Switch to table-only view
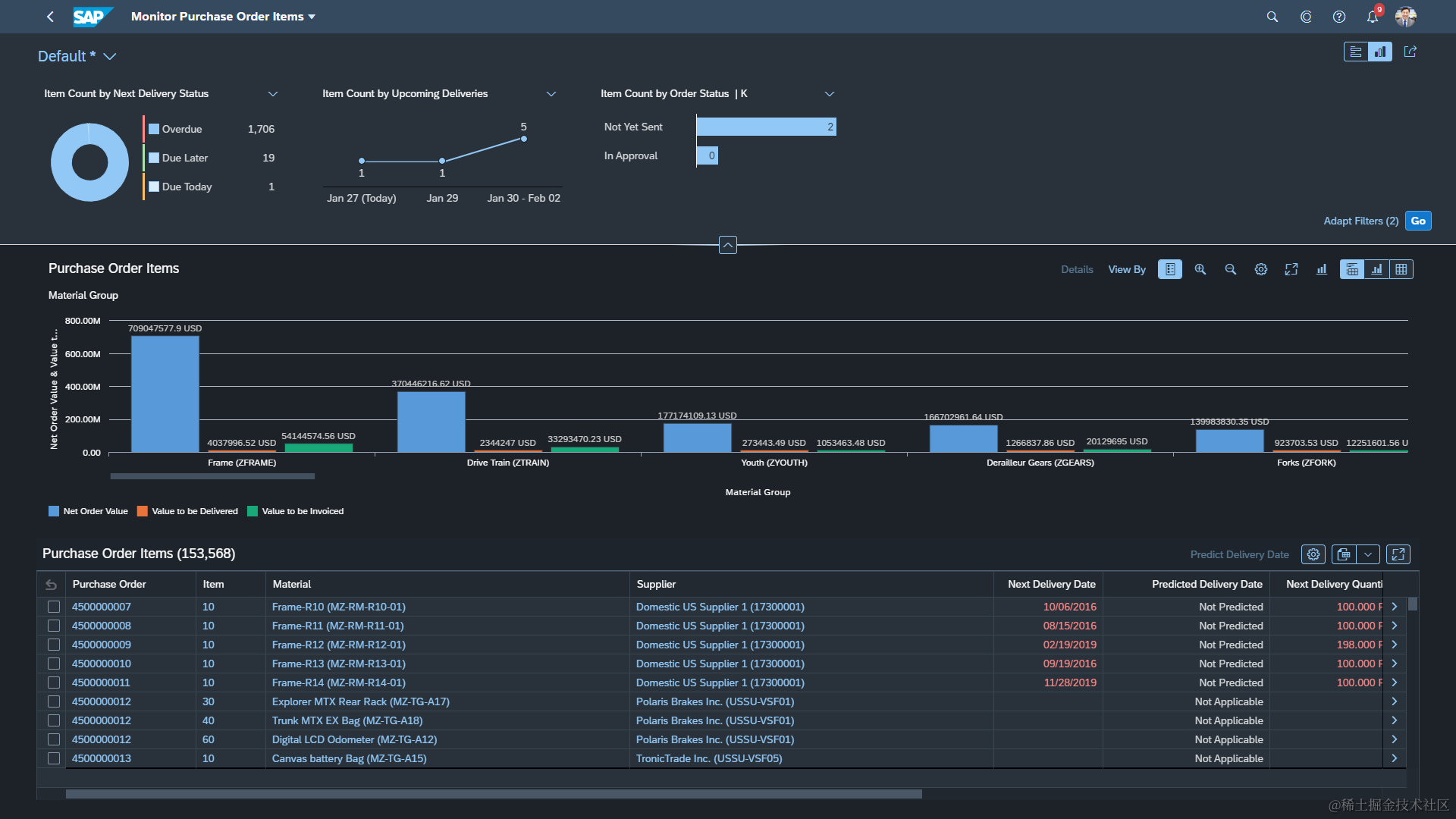Screen dimensions: 1456x819 (x=1401, y=269)
